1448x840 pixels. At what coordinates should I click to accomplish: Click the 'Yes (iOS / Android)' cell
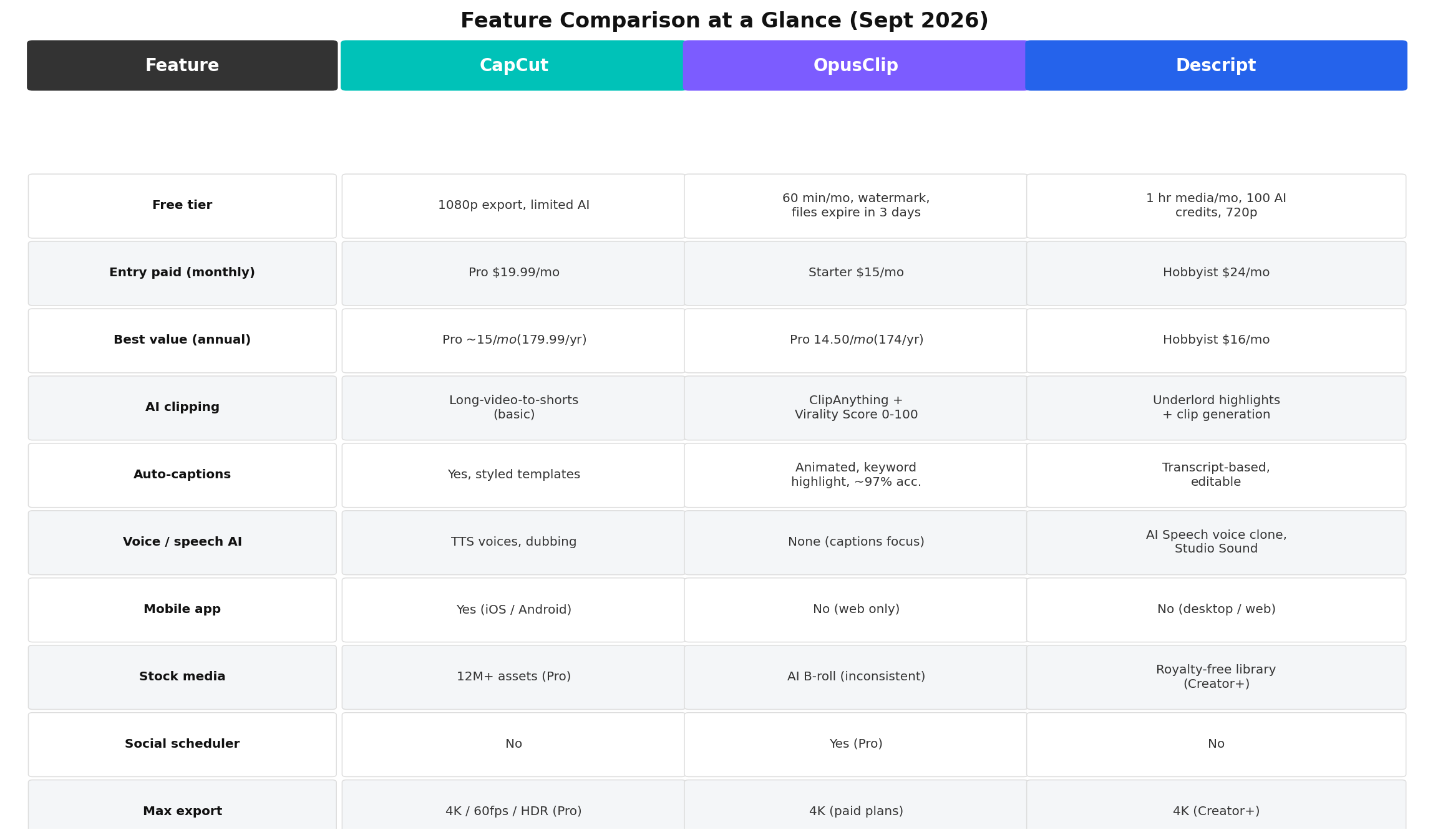click(513, 610)
